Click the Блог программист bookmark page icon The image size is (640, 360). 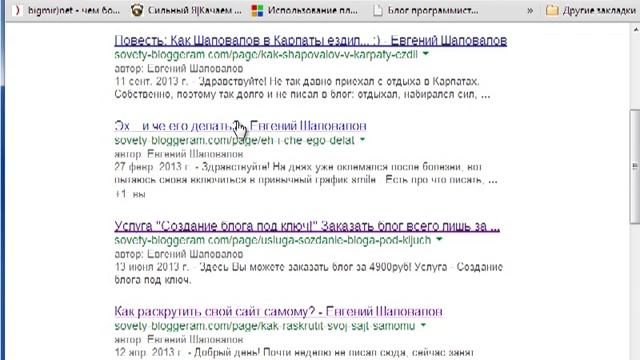pyautogui.click(x=378, y=11)
